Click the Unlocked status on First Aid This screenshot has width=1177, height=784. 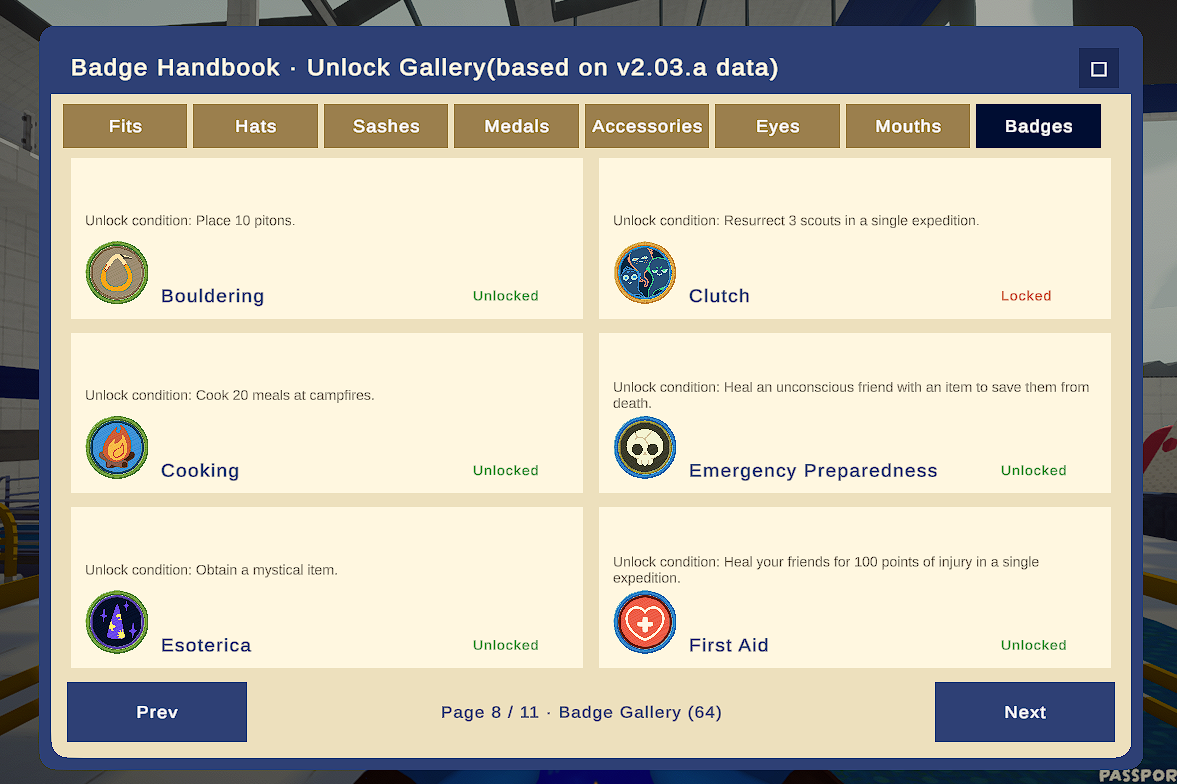(x=1033, y=645)
